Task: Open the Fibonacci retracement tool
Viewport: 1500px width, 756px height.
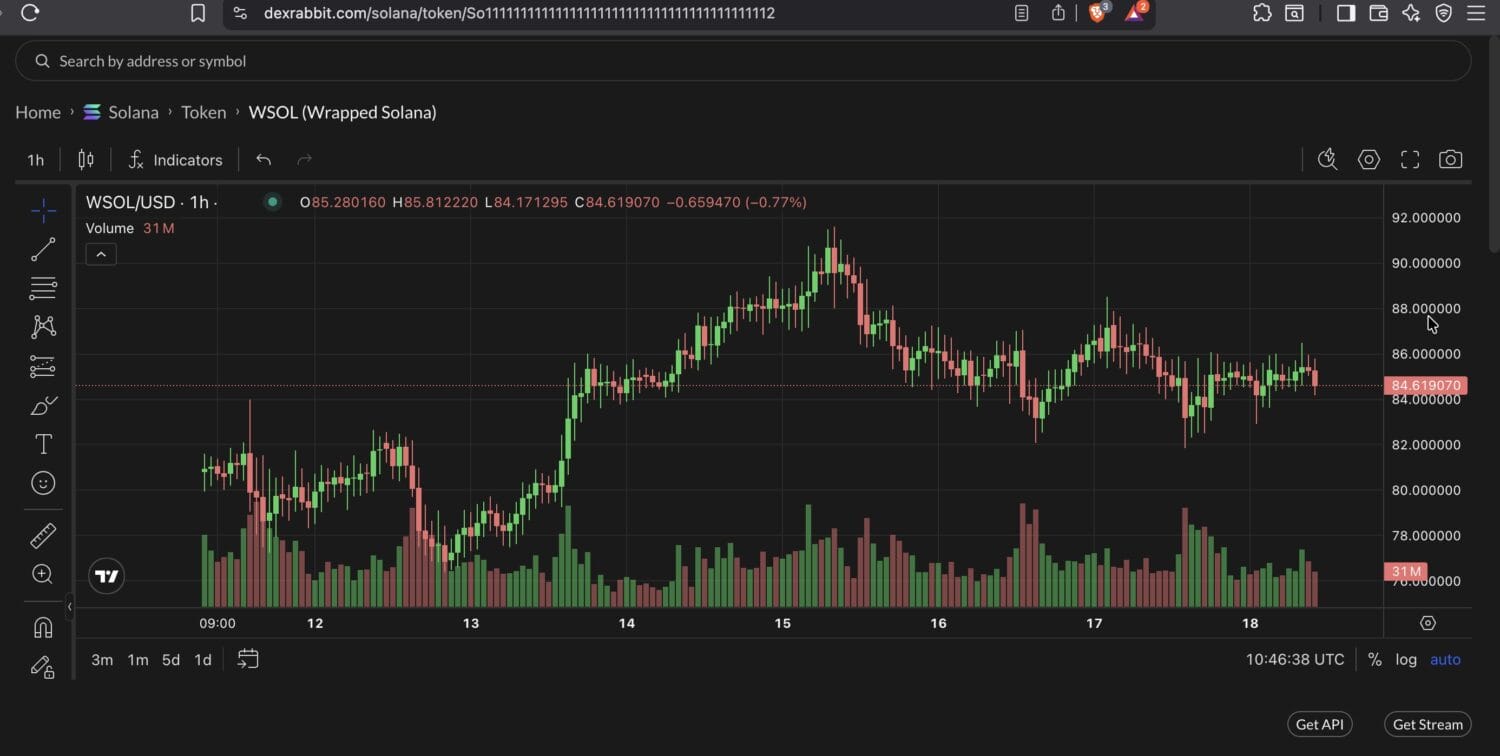Action: tap(43, 288)
